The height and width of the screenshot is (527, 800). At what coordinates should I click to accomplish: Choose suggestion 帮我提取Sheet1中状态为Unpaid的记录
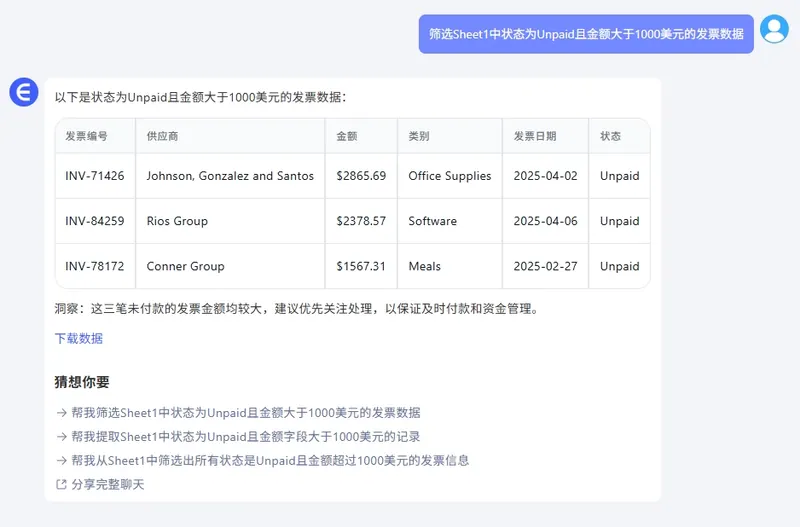click(245, 436)
